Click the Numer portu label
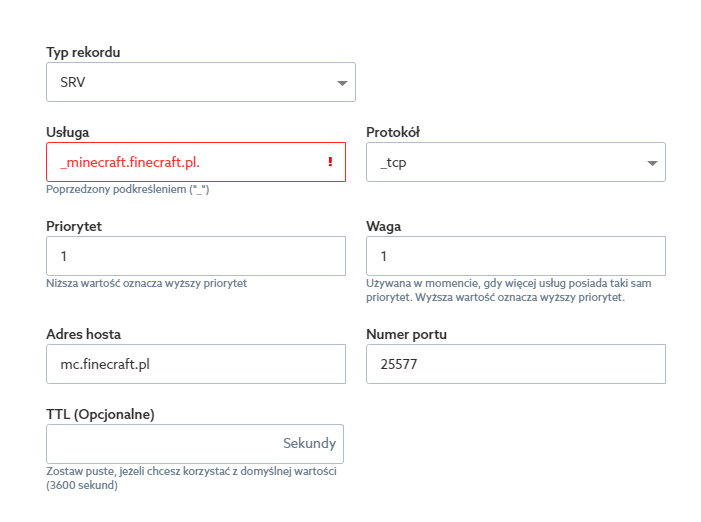The height and width of the screenshot is (522, 701). 406,334
